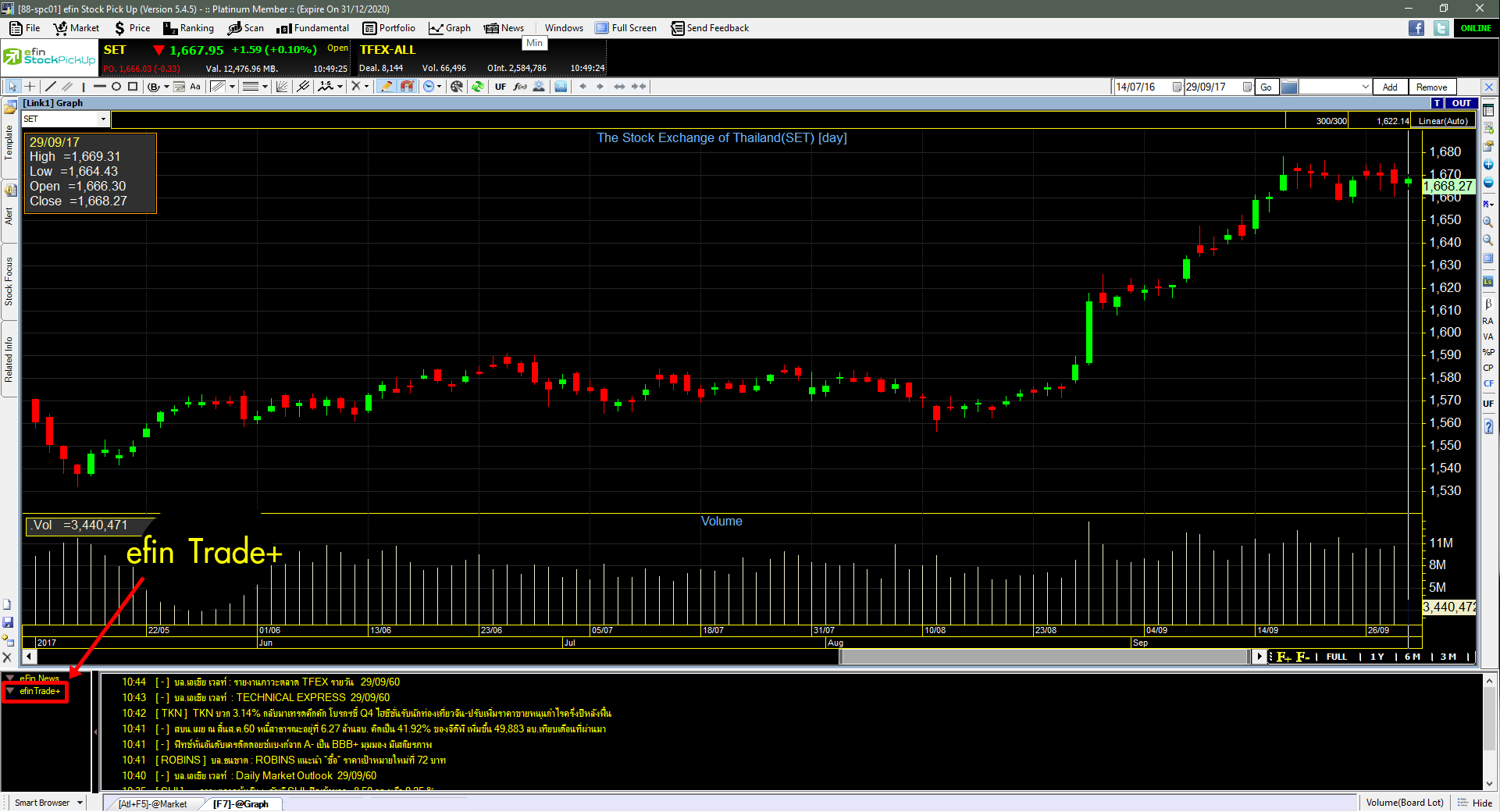Select the arrow pointer tool

point(12,87)
